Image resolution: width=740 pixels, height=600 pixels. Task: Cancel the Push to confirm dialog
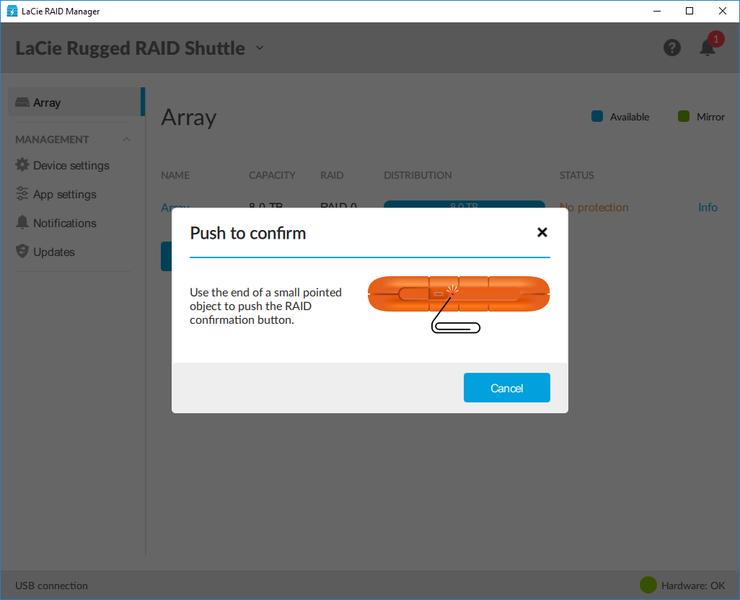pos(506,388)
